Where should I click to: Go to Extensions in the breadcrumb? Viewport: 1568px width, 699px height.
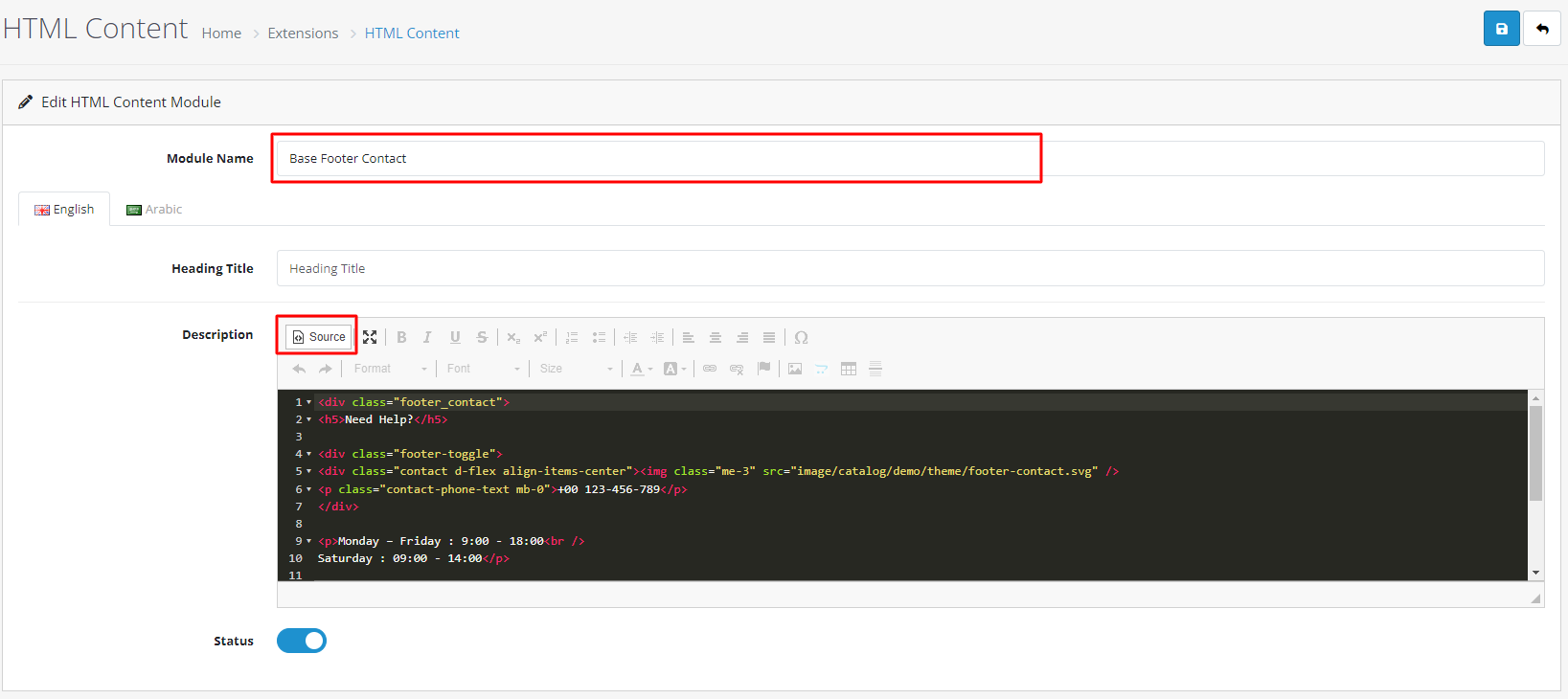pyautogui.click(x=303, y=34)
